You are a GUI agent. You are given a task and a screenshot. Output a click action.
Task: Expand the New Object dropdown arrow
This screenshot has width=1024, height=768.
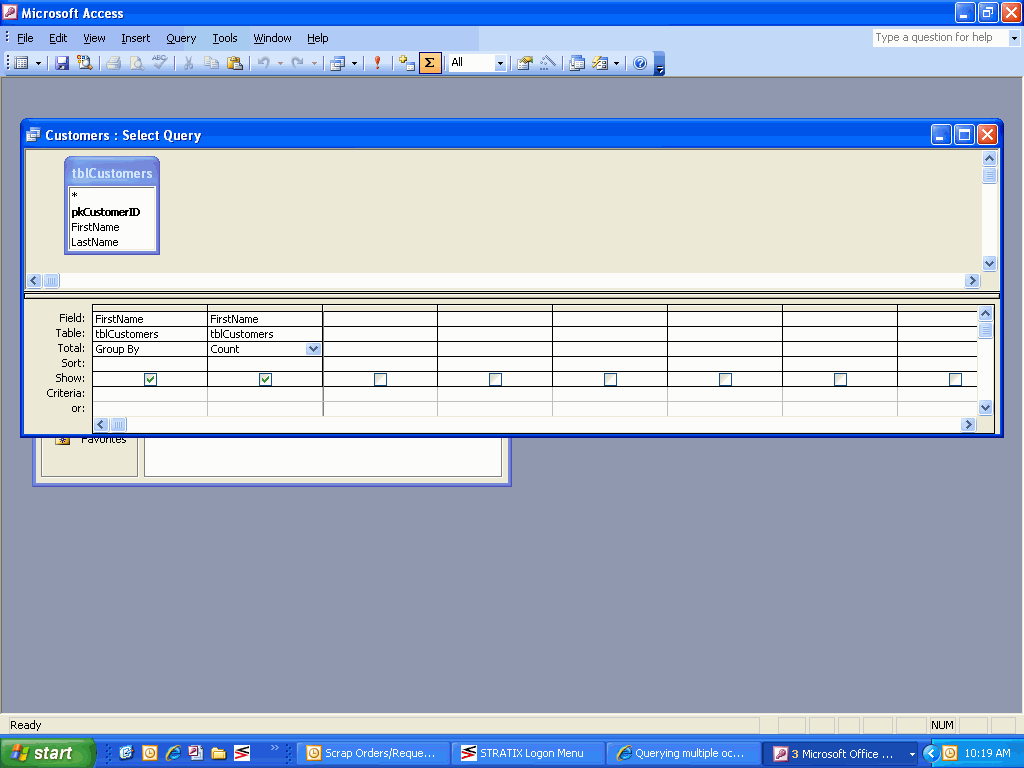(616, 63)
